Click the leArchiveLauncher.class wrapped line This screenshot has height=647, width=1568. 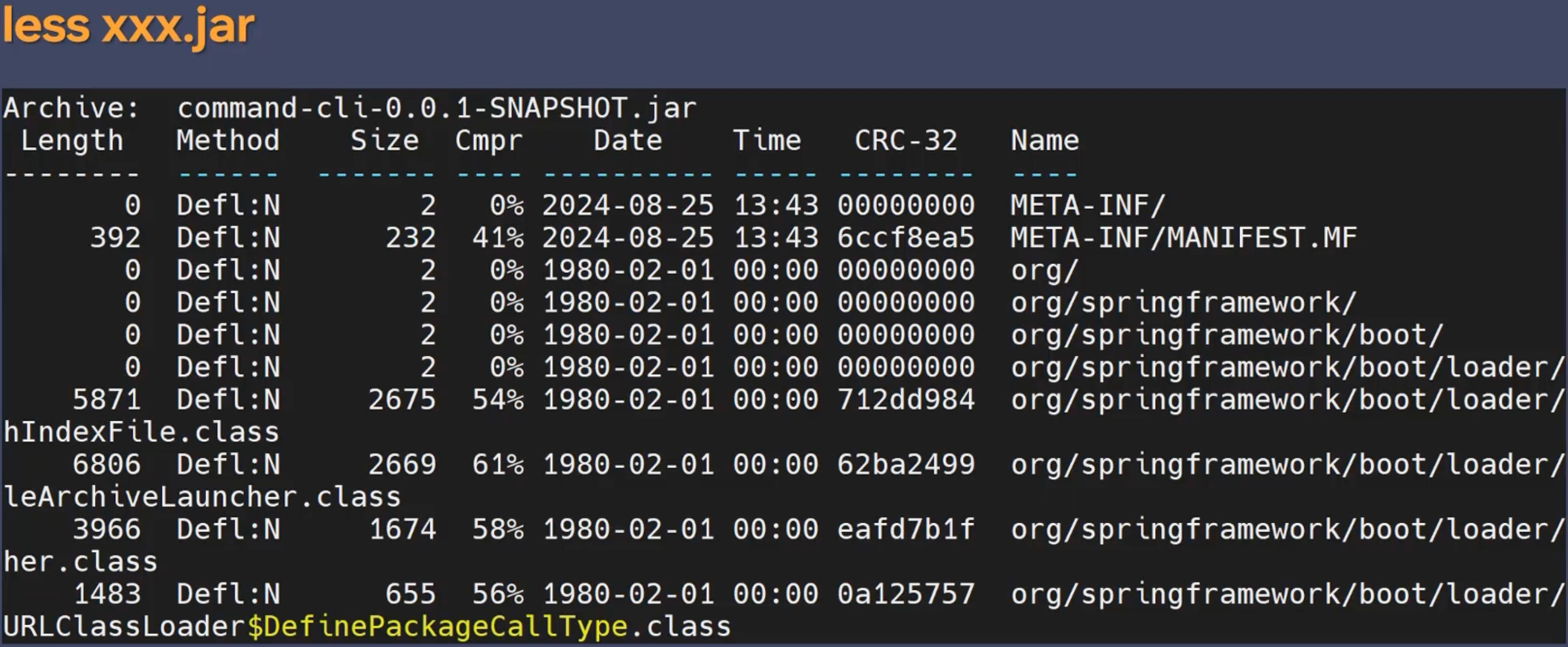(202, 497)
